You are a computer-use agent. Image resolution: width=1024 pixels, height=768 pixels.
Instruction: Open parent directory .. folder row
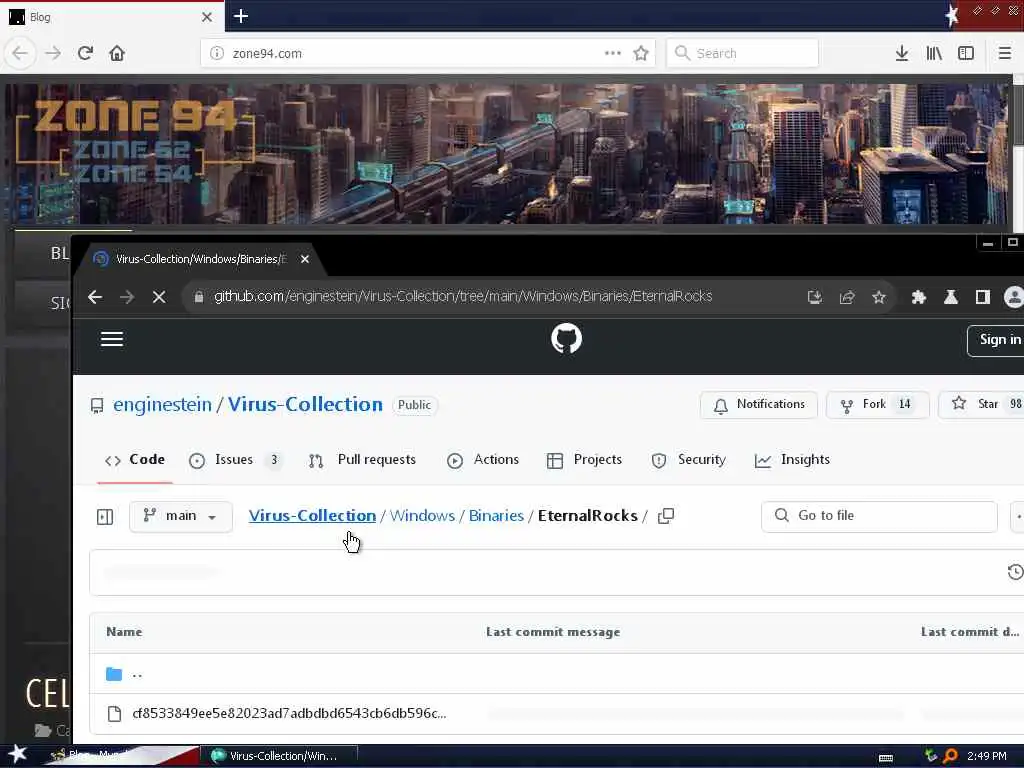(556, 674)
